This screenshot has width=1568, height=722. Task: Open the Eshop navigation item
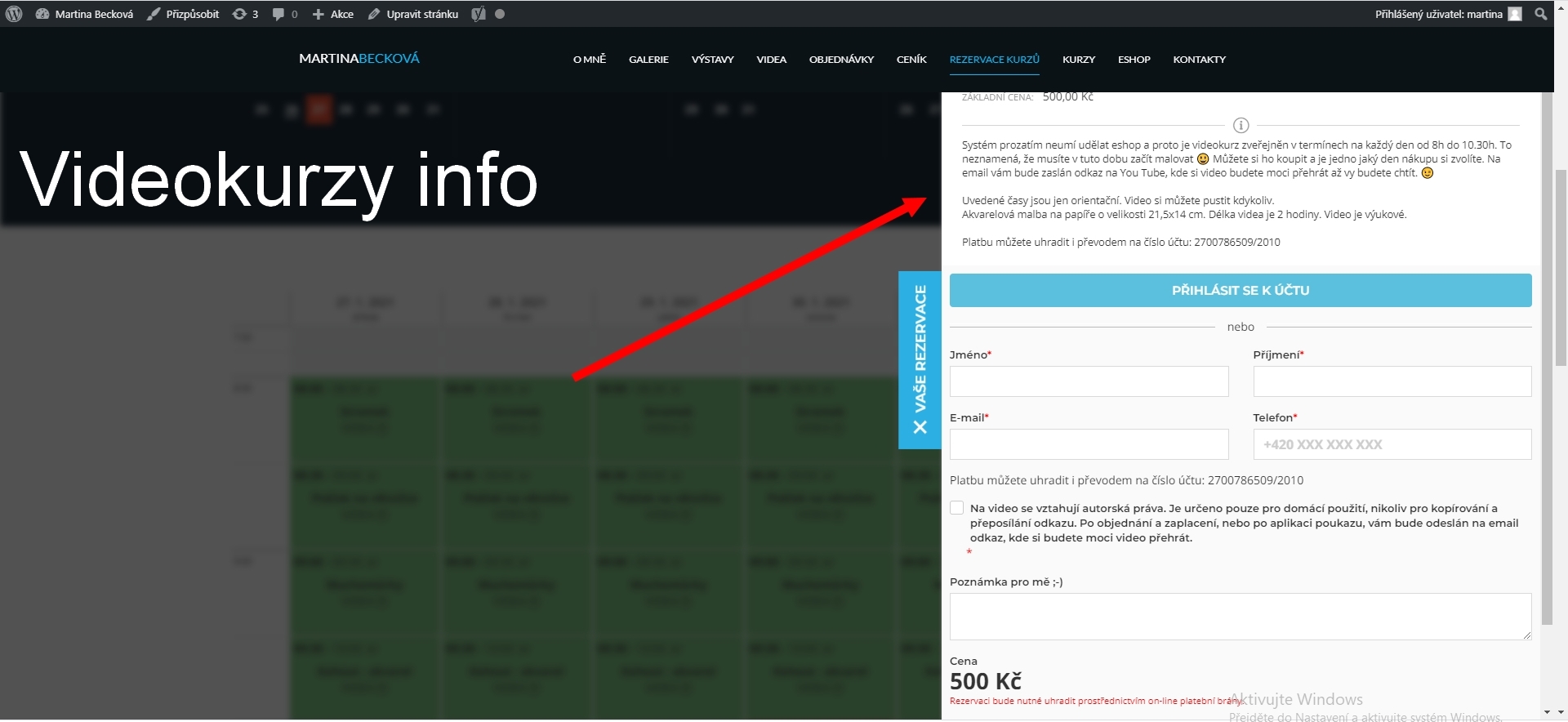[x=1134, y=60]
